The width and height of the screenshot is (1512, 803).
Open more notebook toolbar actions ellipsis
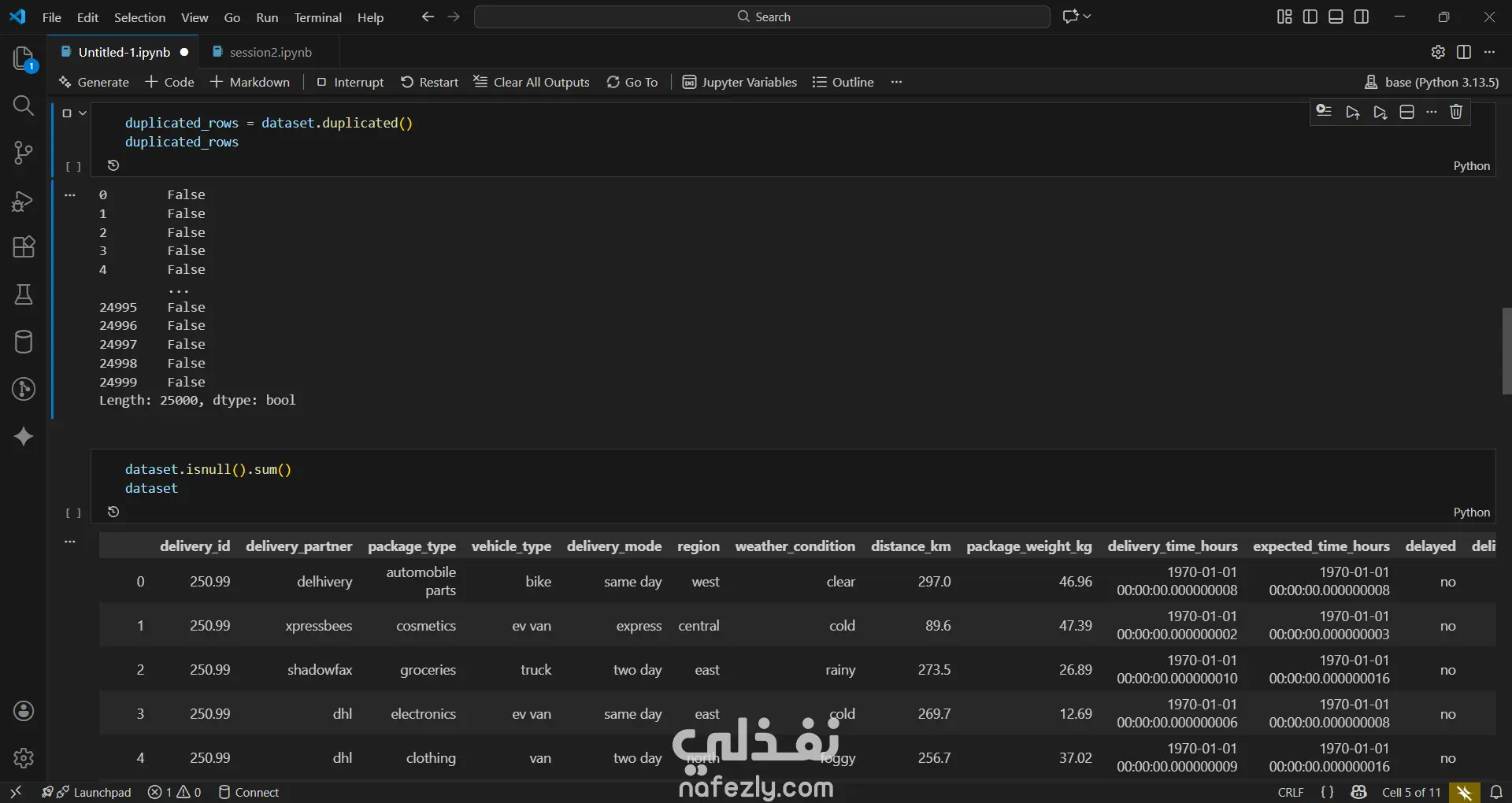pyautogui.click(x=896, y=82)
